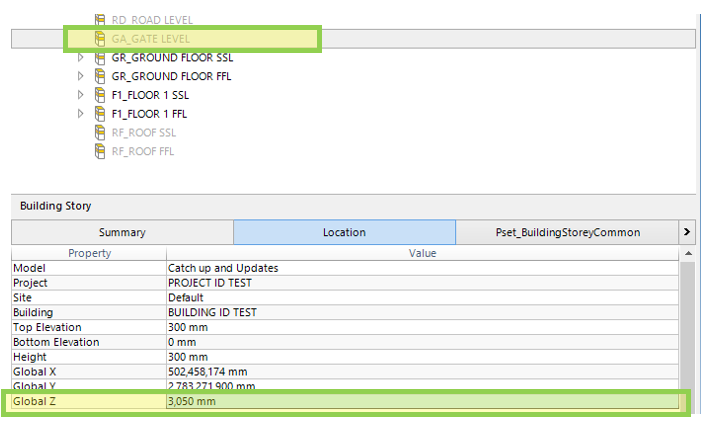Select the GR_GROUND FLOOR FFL storey
719x426 pixels.
pos(171,77)
